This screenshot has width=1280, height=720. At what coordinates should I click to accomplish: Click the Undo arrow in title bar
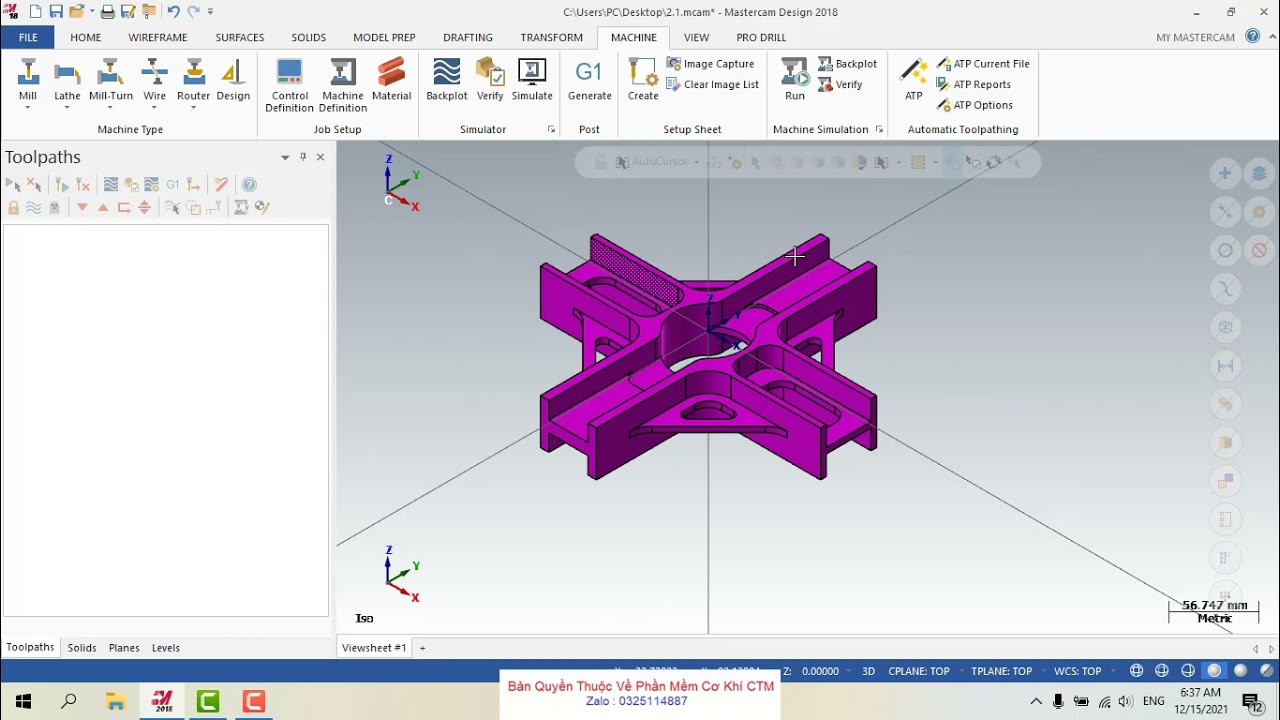point(173,12)
